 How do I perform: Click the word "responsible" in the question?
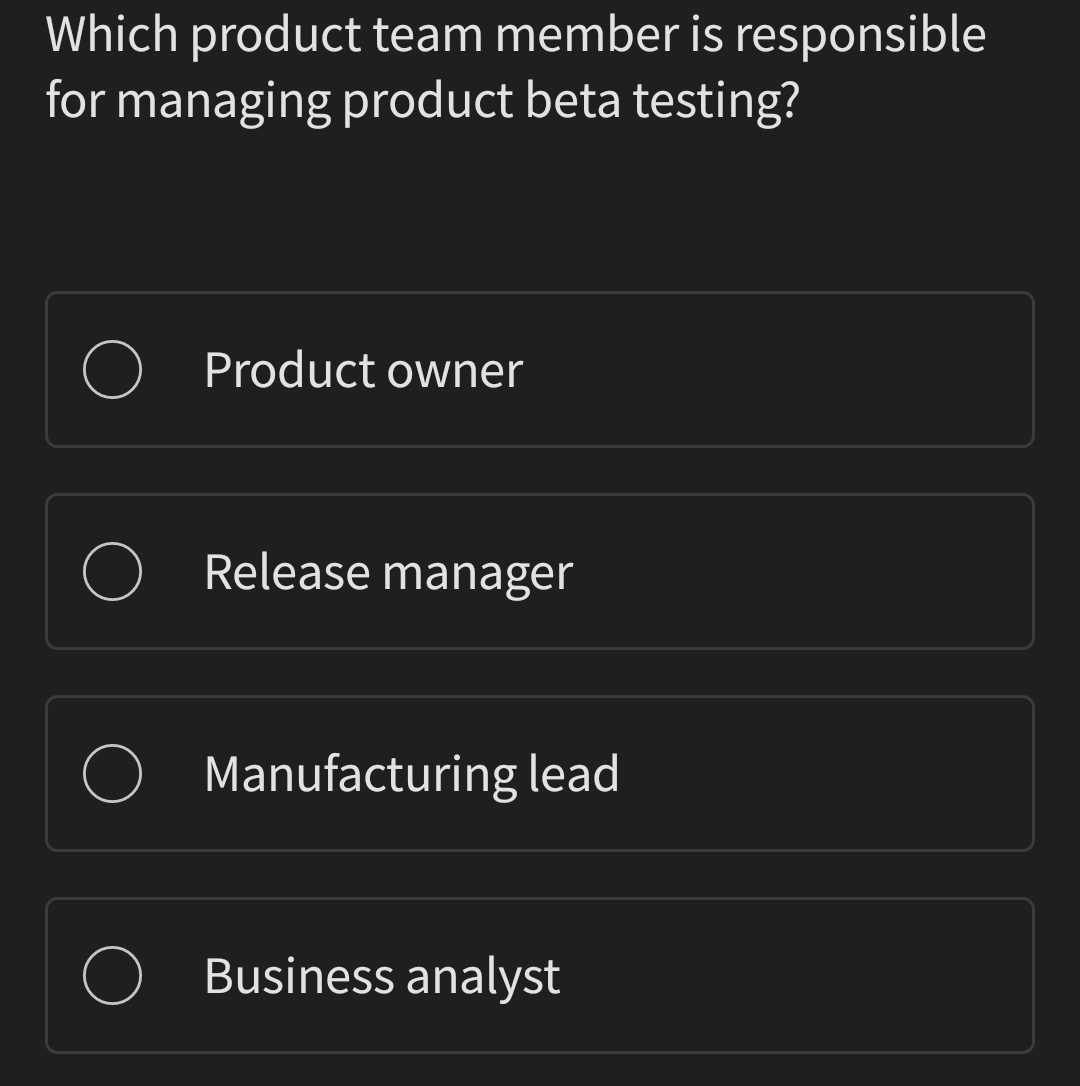(860, 36)
